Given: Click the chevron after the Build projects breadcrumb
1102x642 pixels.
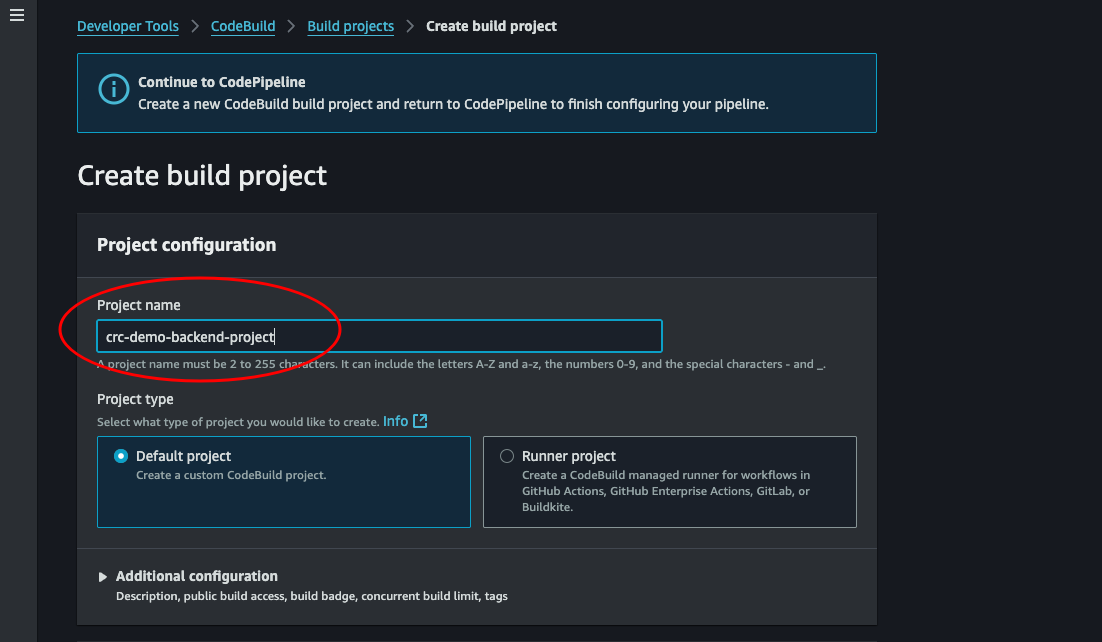Looking at the screenshot, I should (410, 26).
